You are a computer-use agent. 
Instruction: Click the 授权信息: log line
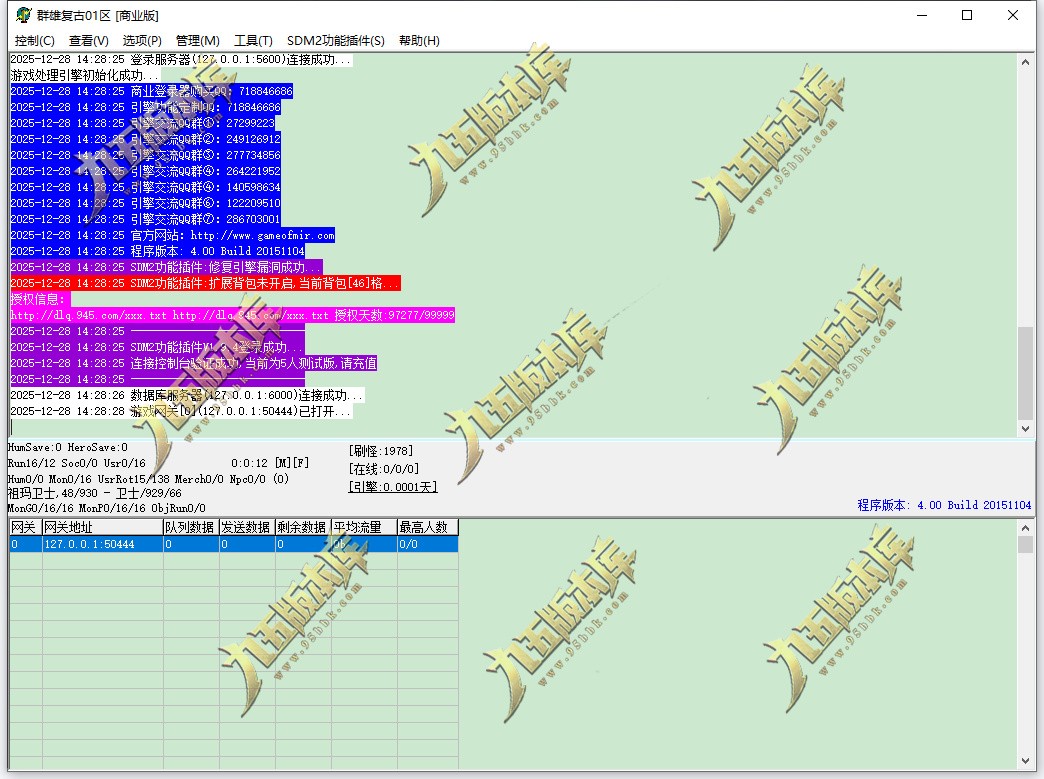click(40, 299)
